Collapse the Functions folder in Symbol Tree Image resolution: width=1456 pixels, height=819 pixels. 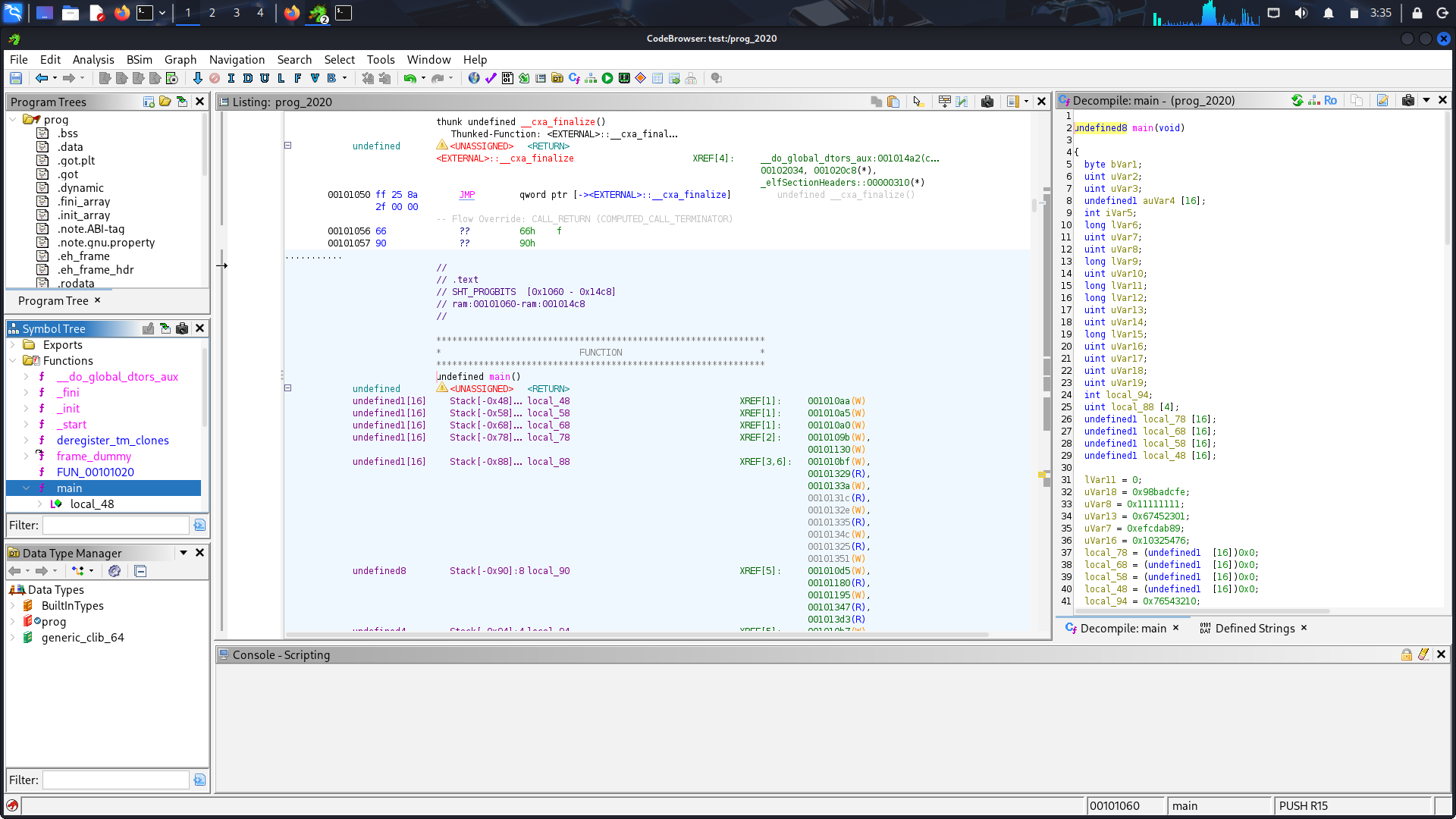[13, 361]
